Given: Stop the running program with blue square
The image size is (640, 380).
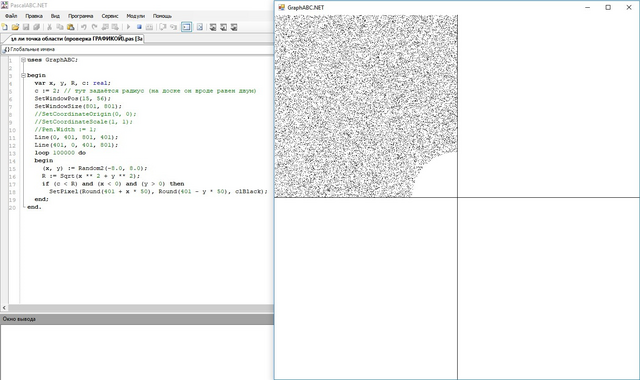Looking at the screenshot, I should tap(139, 27).
